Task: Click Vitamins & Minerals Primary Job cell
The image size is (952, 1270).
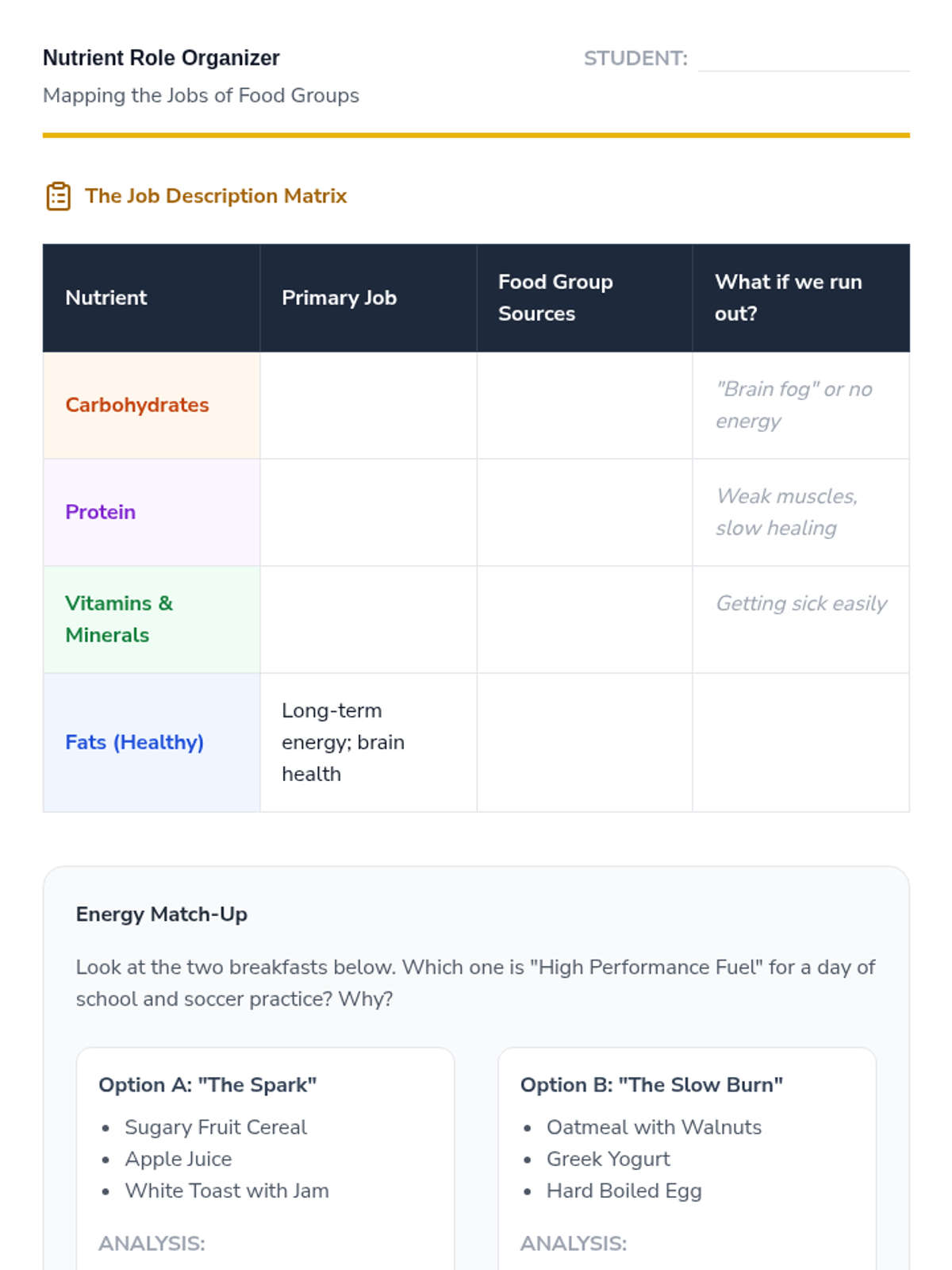Action: (x=368, y=620)
